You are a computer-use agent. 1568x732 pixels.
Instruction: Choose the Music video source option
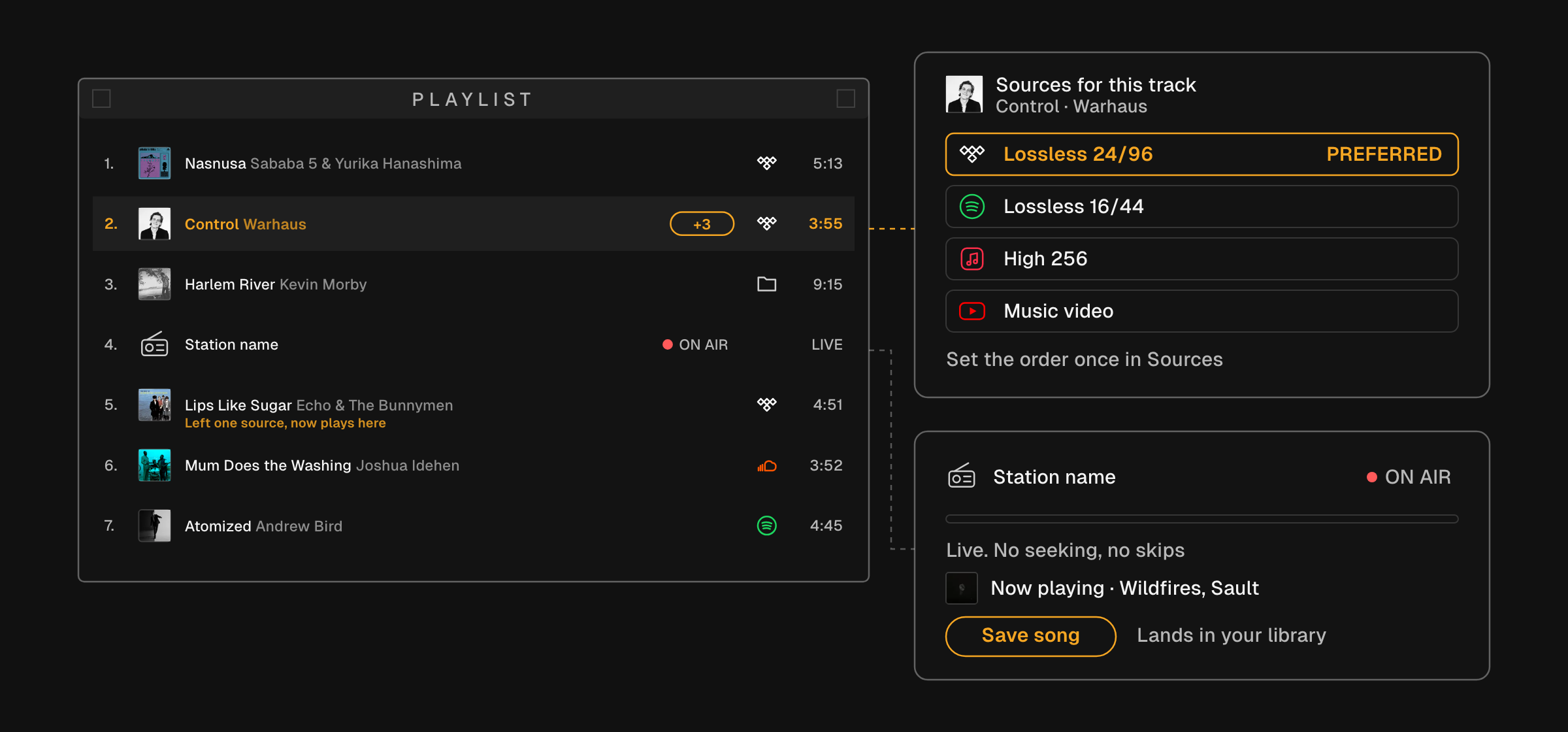(1201, 311)
